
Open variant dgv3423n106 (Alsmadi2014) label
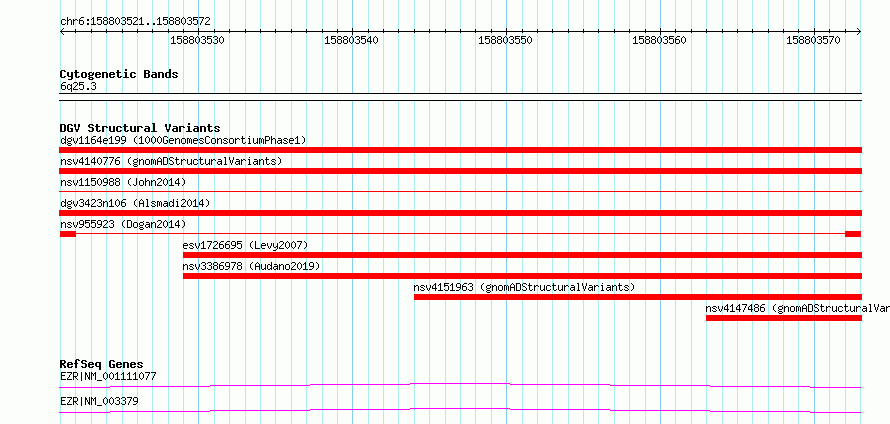click(135, 203)
